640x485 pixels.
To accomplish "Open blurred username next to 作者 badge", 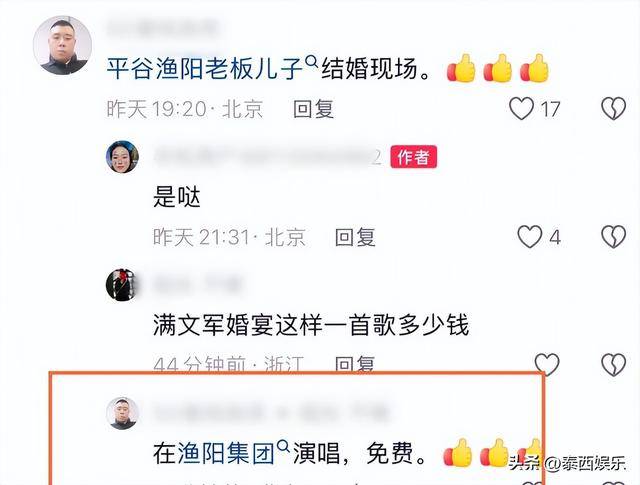I will pyautogui.click(x=267, y=157).
